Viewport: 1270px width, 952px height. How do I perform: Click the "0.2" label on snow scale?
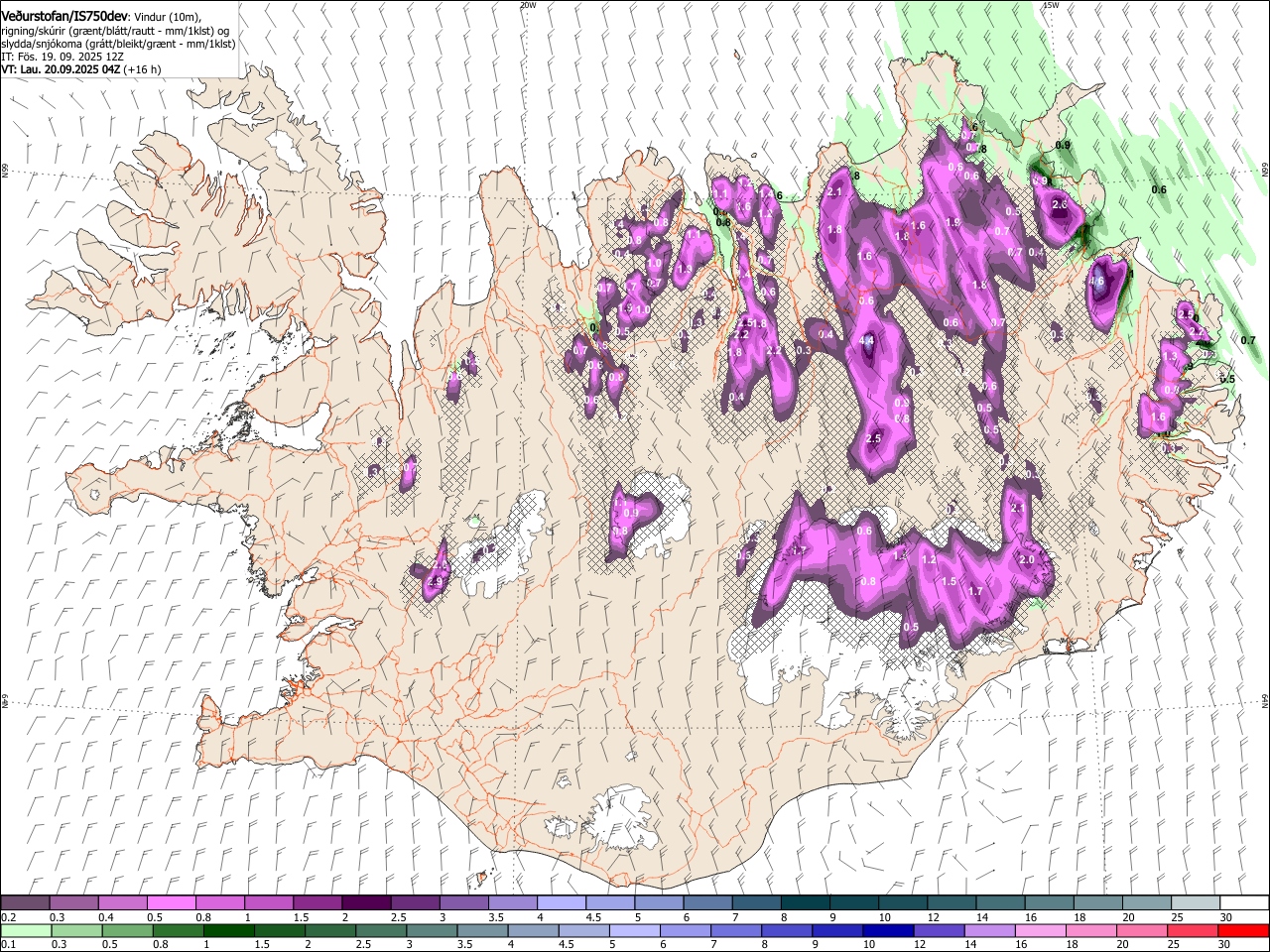tap(8, 917)
